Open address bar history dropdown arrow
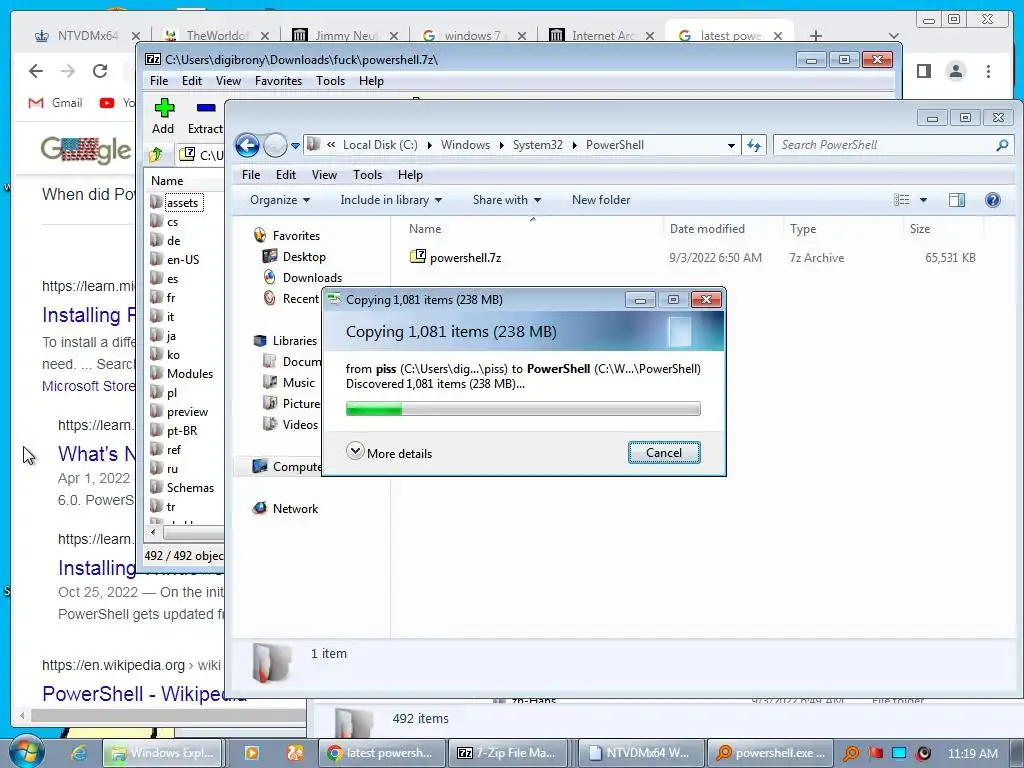Image resolution: width=1024 pixels, height=768 pixels. (x=731, y=145)
